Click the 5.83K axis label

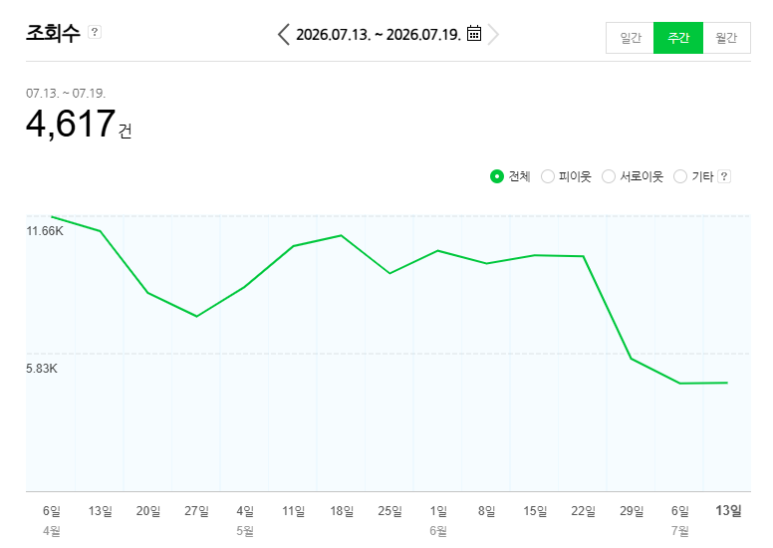42,369
